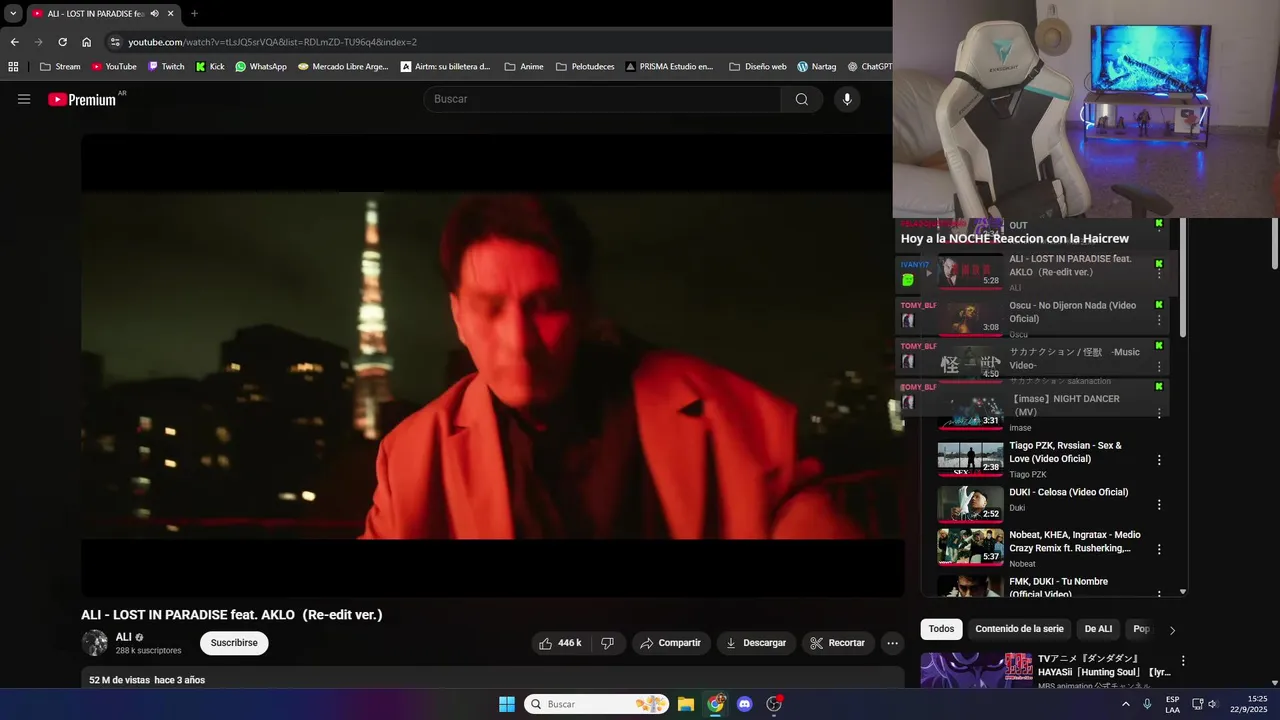The image size is (1280, 720).
Task: Share the video with Compartir
Action: click(671, 643)
